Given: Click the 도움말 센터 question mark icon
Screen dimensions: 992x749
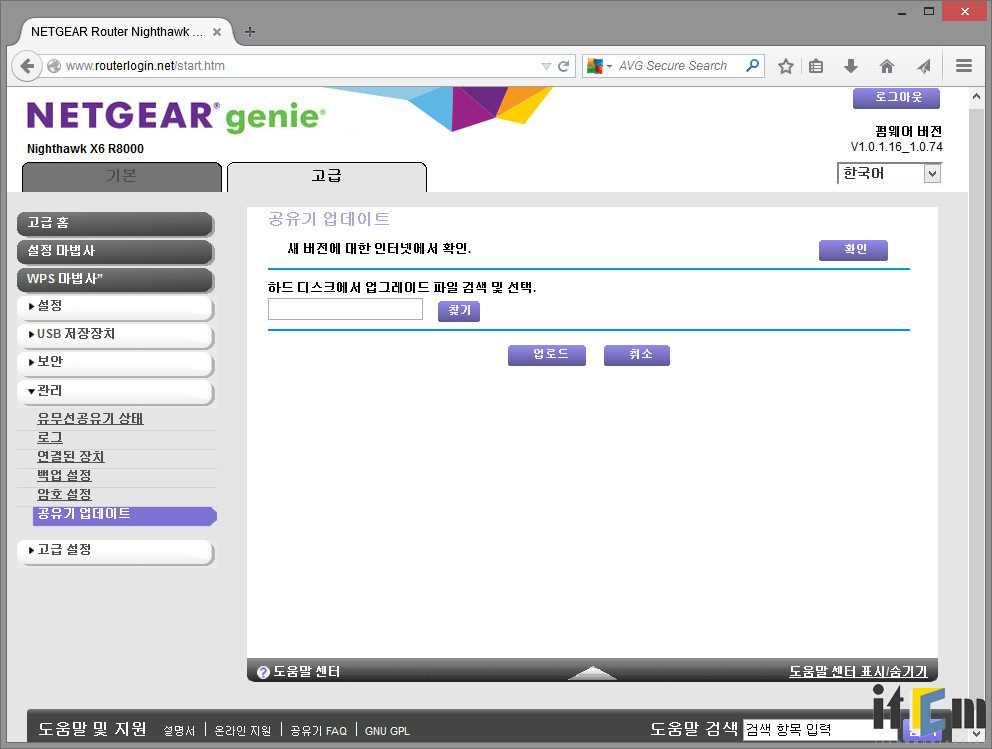Looking at the screenshot, I should pos(263,672).
